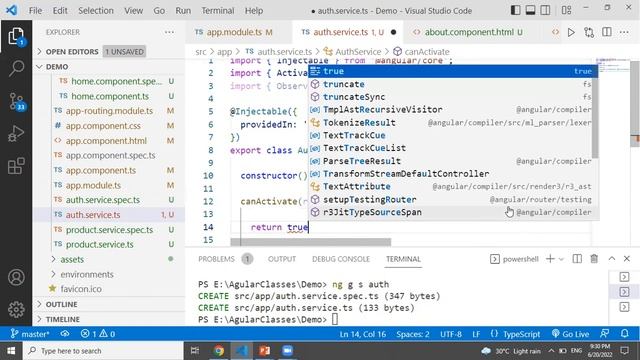Open the Terminal menu
Screen dimensions: 640x360
coord(218,11)
